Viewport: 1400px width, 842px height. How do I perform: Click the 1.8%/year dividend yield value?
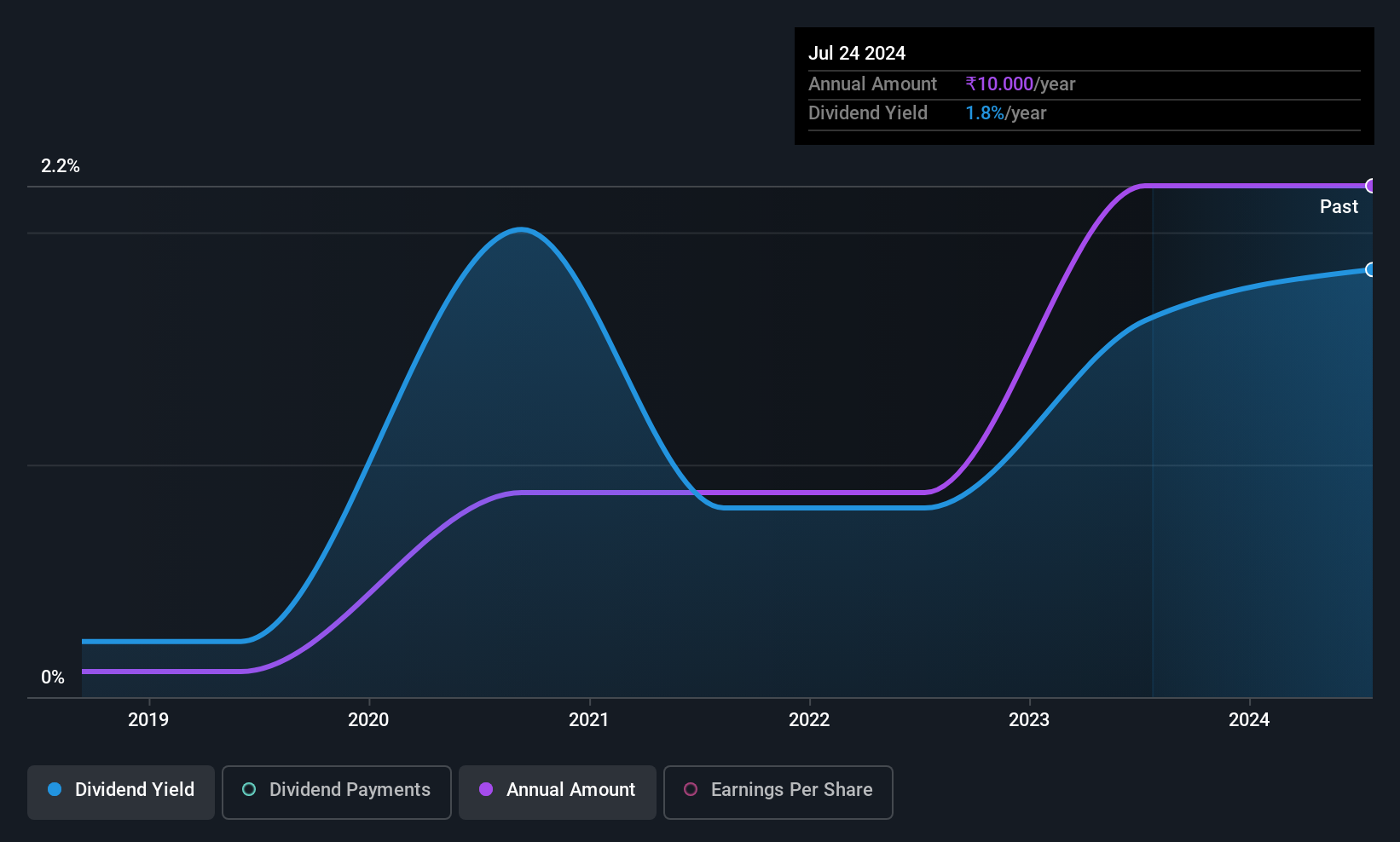1006,113
